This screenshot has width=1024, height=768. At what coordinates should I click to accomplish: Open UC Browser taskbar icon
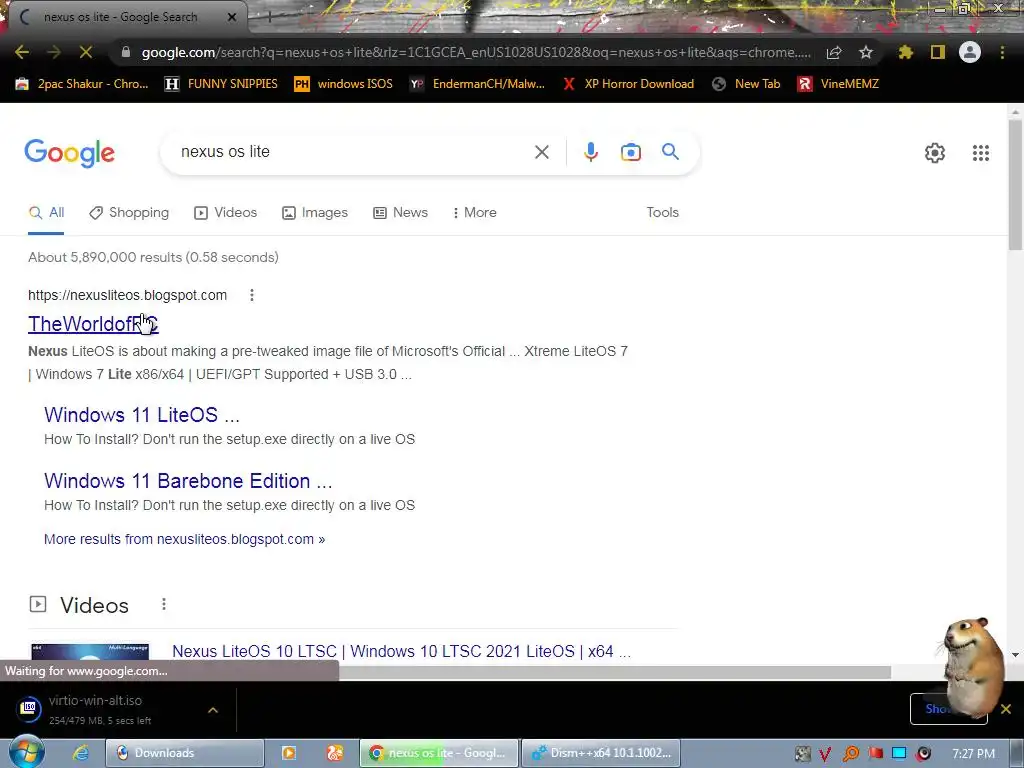[x=334, y=753]
